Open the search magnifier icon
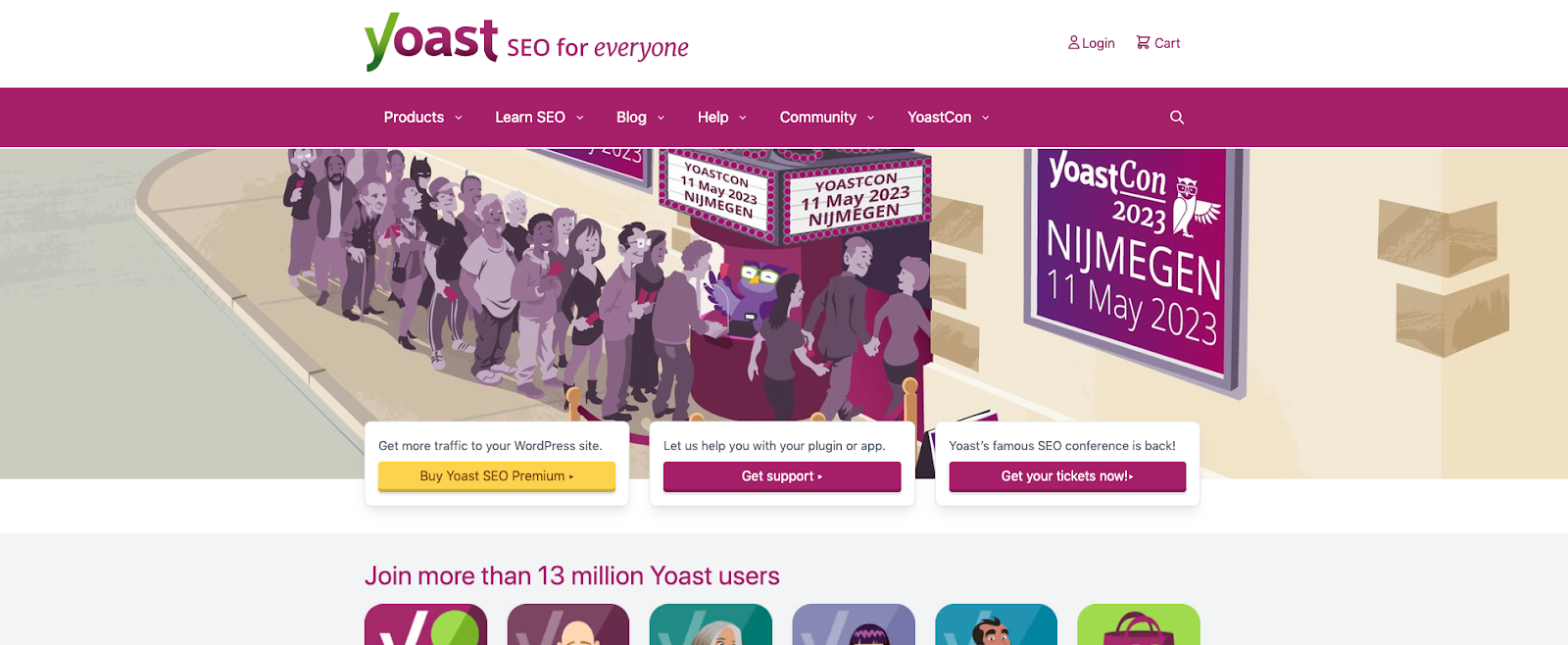Screen dimensions: 1568x645 click(x=1177, y=118)
